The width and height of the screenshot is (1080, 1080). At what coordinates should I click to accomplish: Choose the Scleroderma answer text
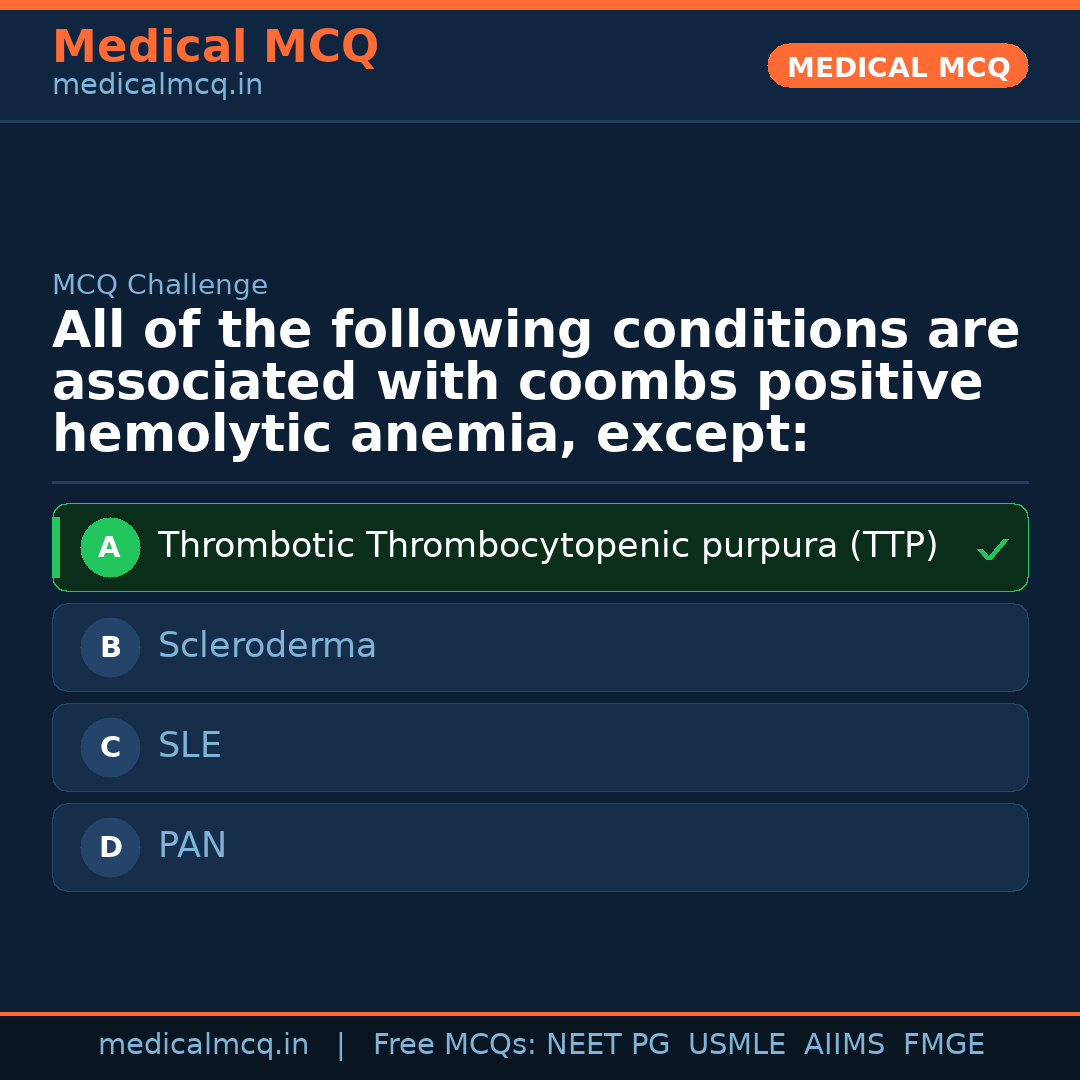(267, 646)
